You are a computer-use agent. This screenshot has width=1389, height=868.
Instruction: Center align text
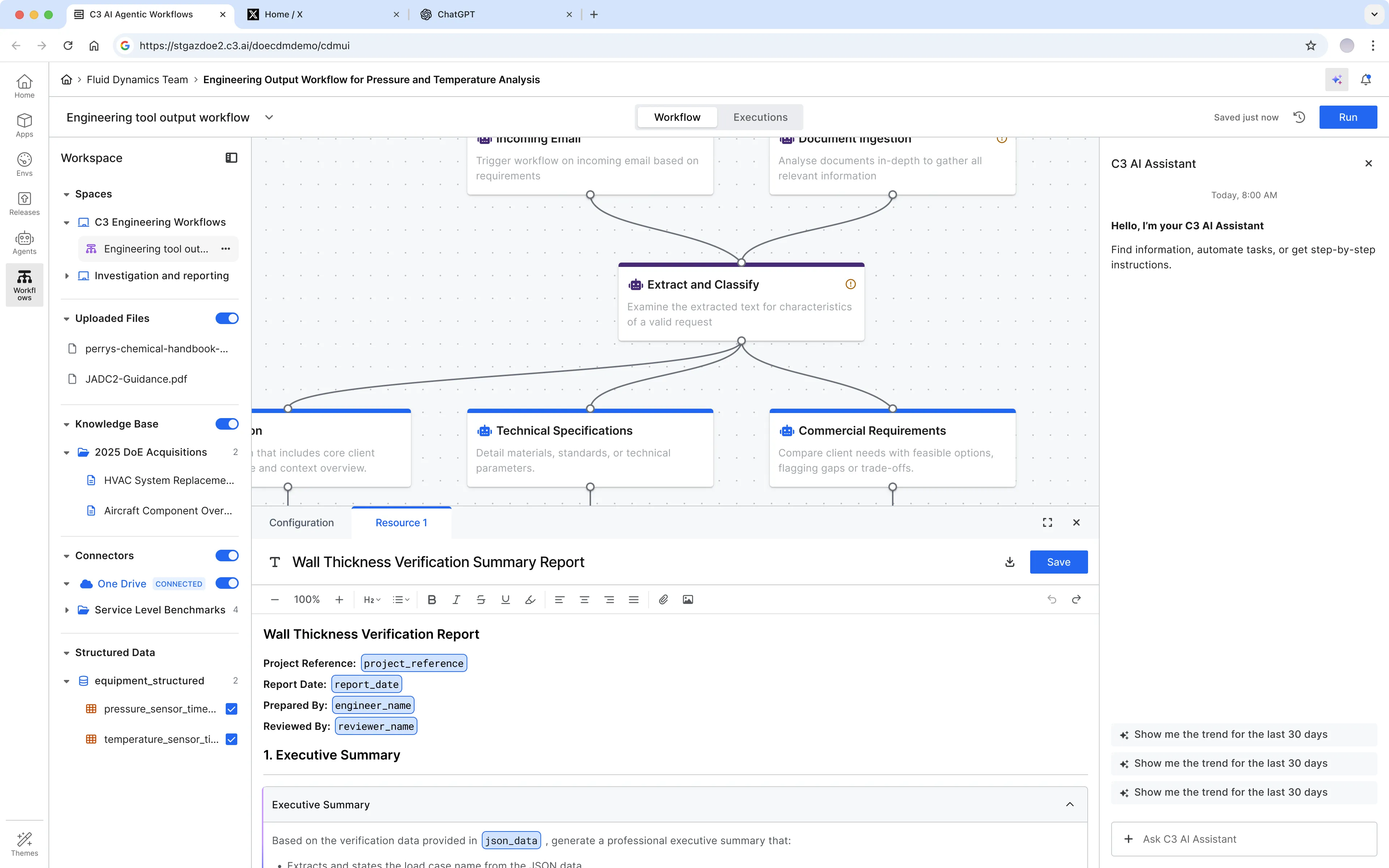coord(584,599)
